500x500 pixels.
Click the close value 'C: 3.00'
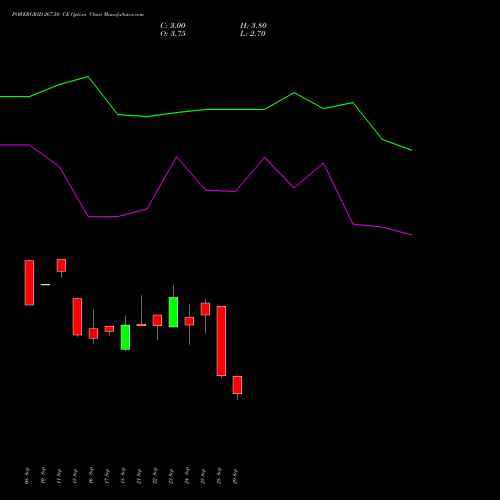tap(173, 26)
